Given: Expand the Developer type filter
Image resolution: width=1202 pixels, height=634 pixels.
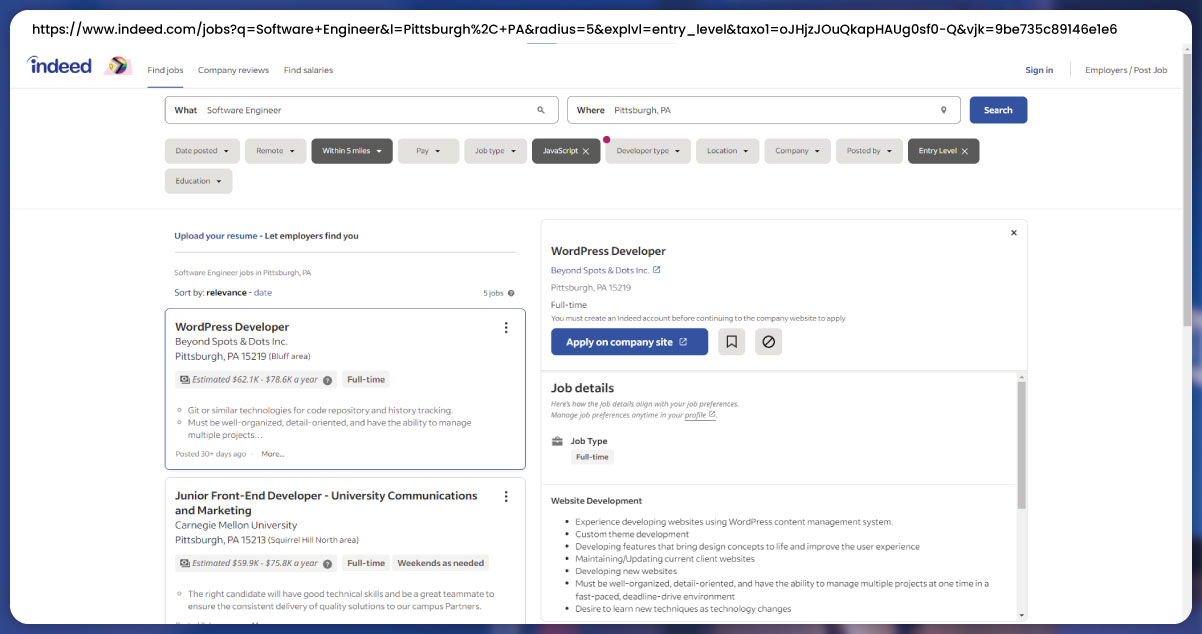Looking at the screenshot, I should 648,151.
